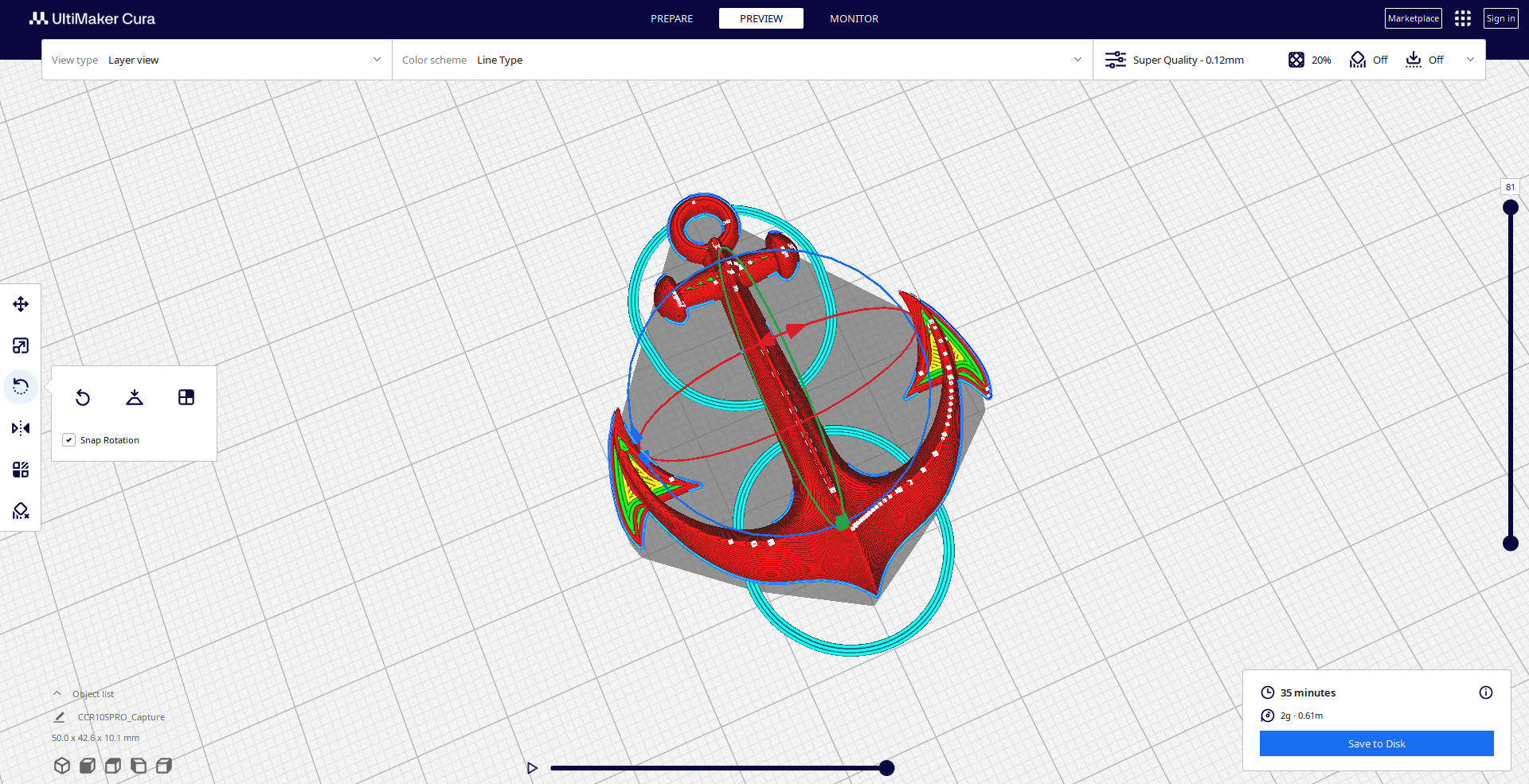The height and width of the screenshot is (784, 1529).
Task: Open the Marketplace
Action: click(x=1414, y=18)
